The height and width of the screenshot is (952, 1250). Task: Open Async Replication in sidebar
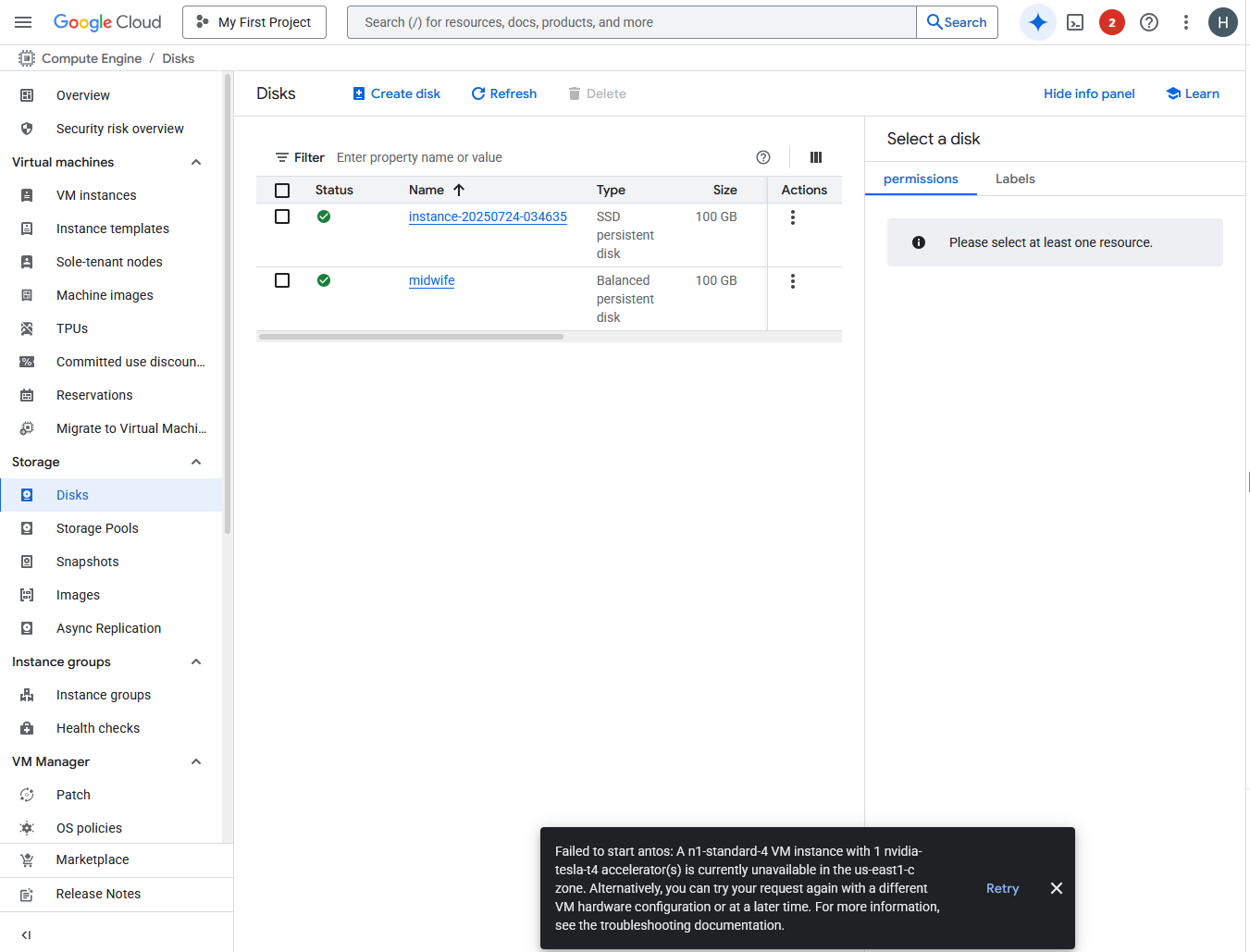[111, 628]
